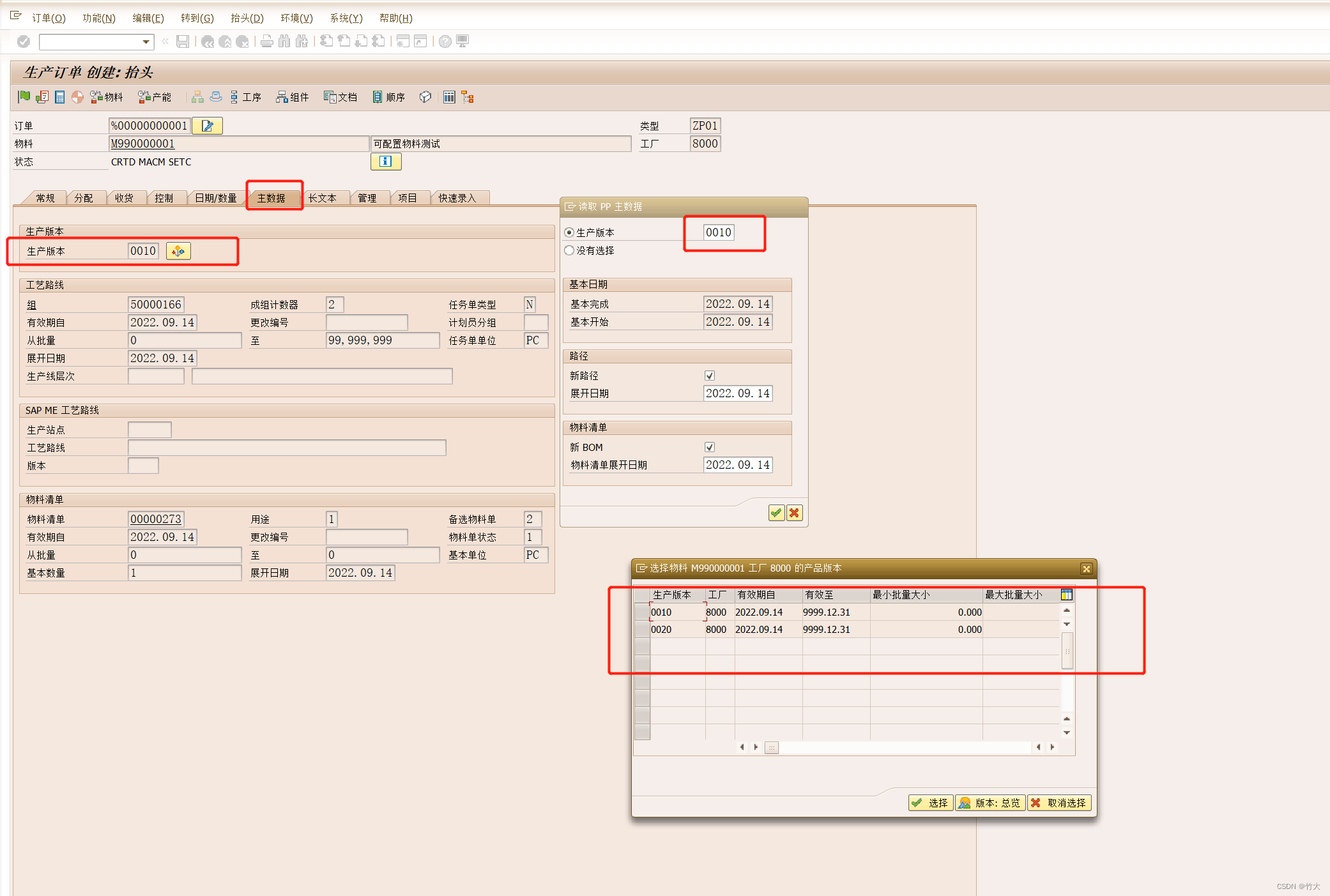Viewport: 1330px width, 896px height.
Task: Click the status information icon button
Action: (385, 162)
